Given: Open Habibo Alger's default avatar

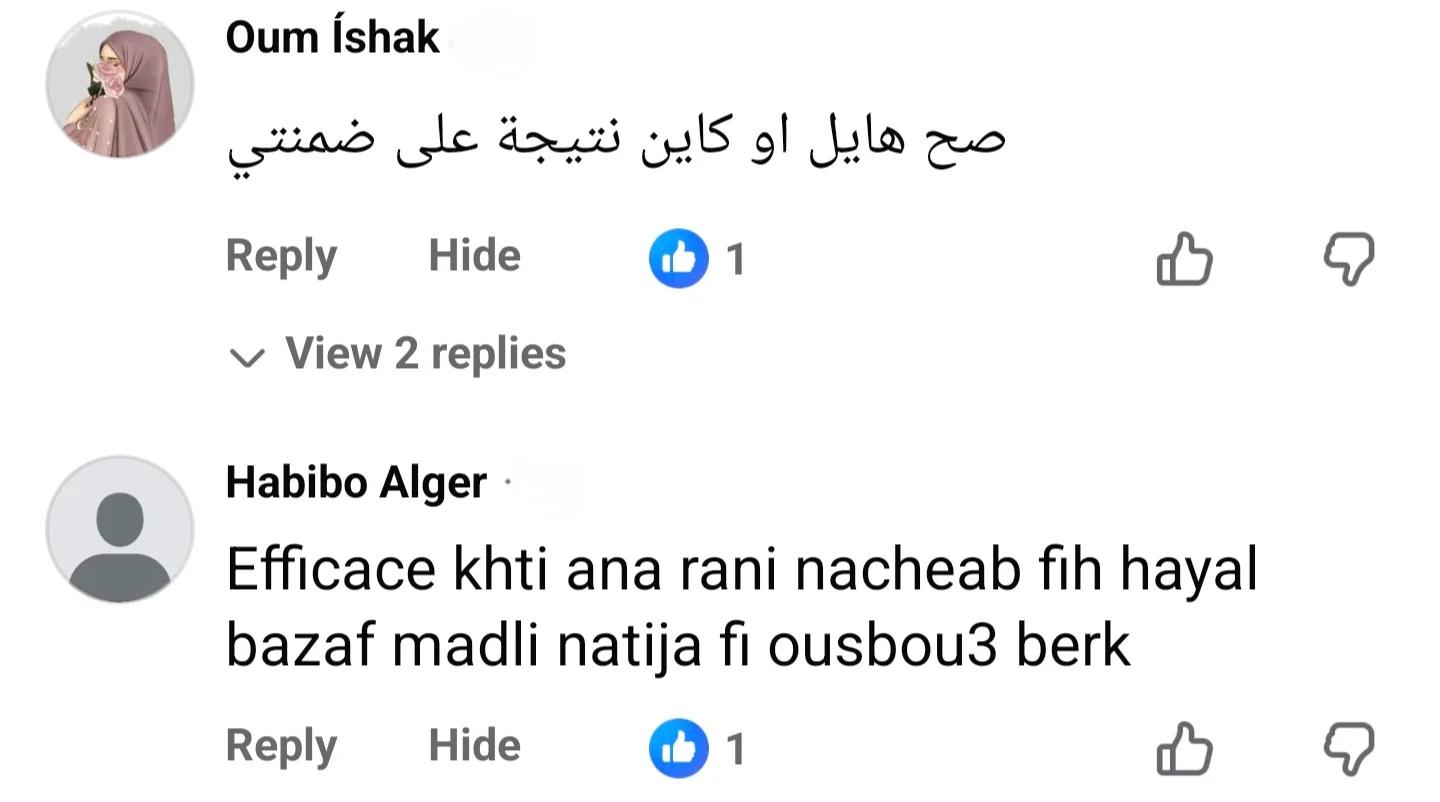Looking at the screenshot, I should [x=120, y=530].
